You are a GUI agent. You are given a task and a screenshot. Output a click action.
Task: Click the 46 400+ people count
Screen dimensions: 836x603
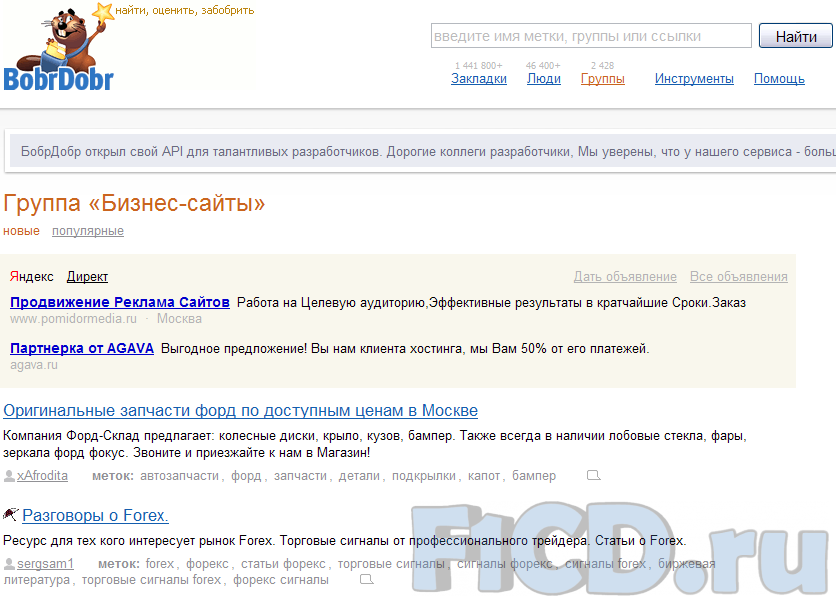543,66
